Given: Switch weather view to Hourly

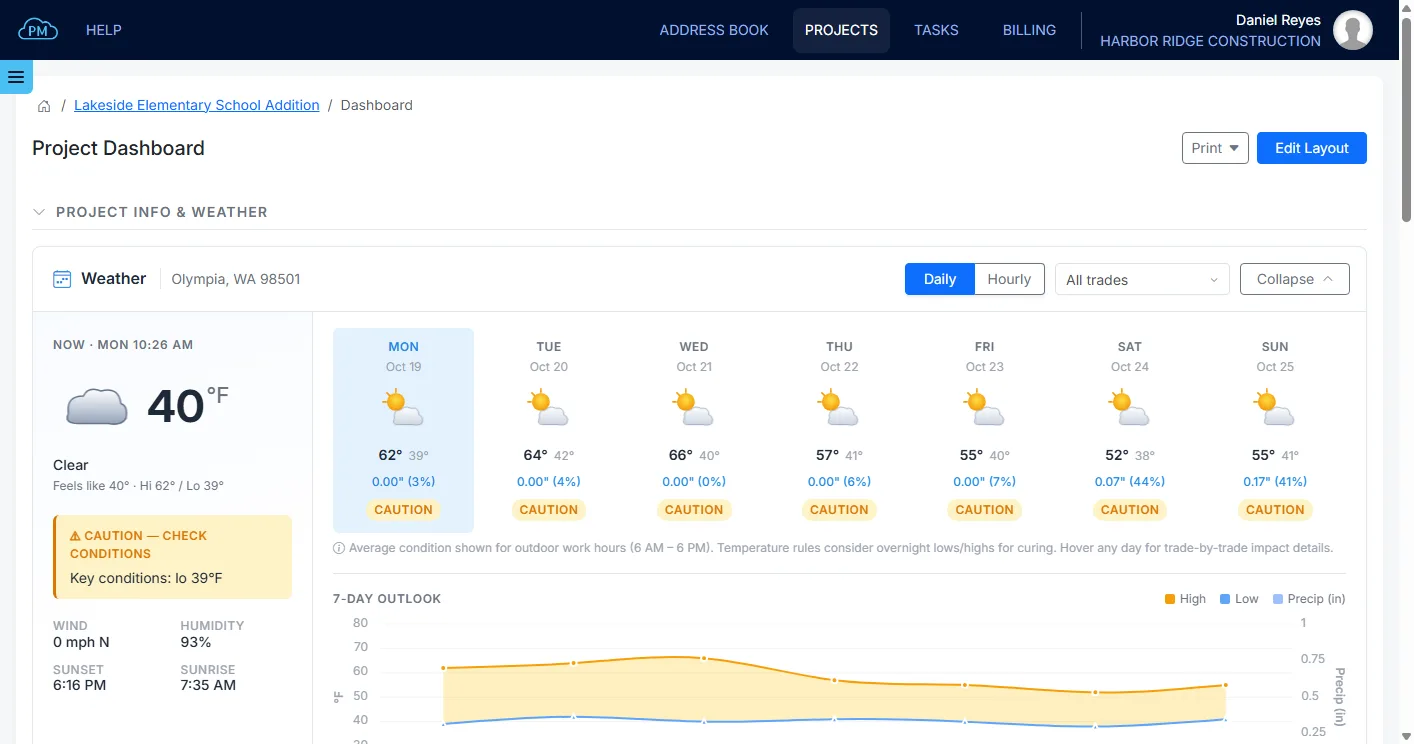Looking at the screenshot, I should tap(1009, 279).
